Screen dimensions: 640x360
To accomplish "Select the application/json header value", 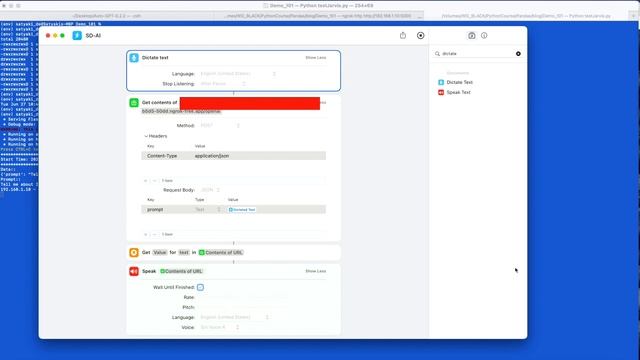I will [x=212, y=156].
